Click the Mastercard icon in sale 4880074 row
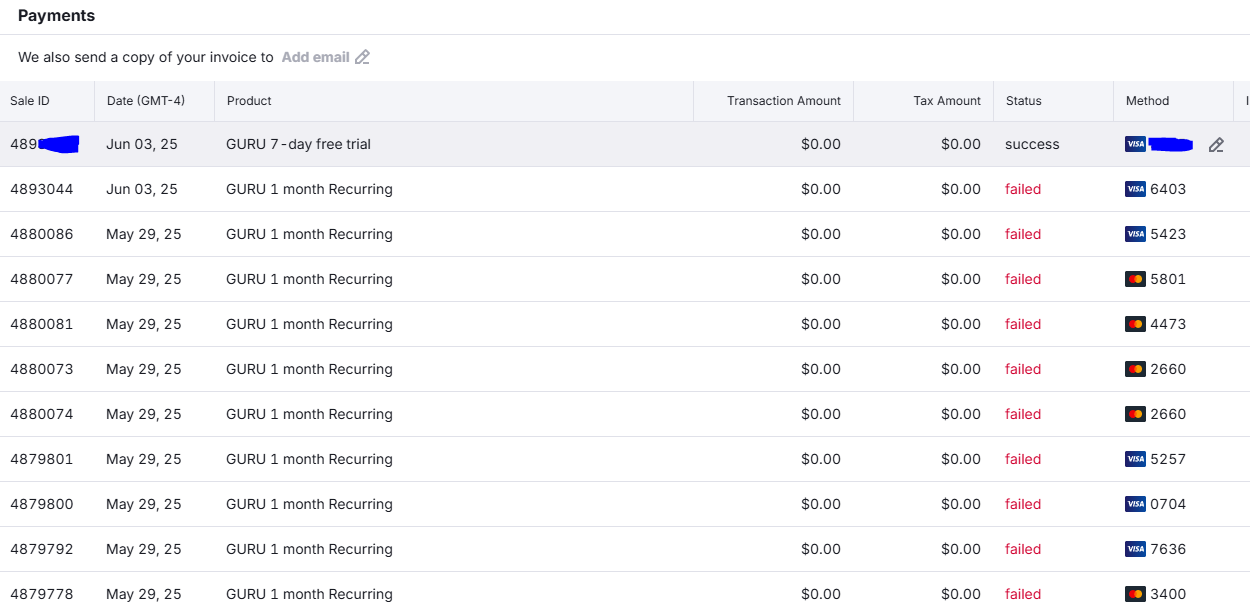1250x607 pixels. pyautogui.click(x=1135, y=414)
